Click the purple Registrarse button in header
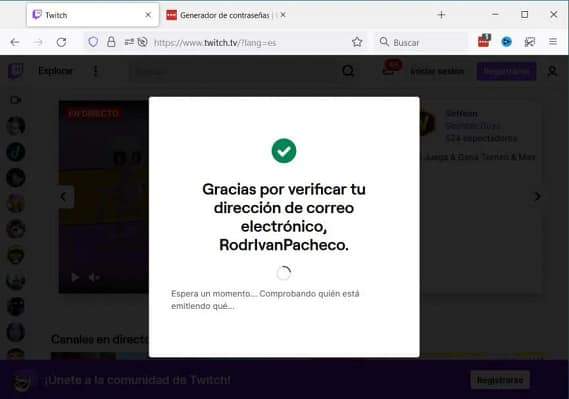The width and height of the screenshot is (569, 399). [x=506, y=71]
